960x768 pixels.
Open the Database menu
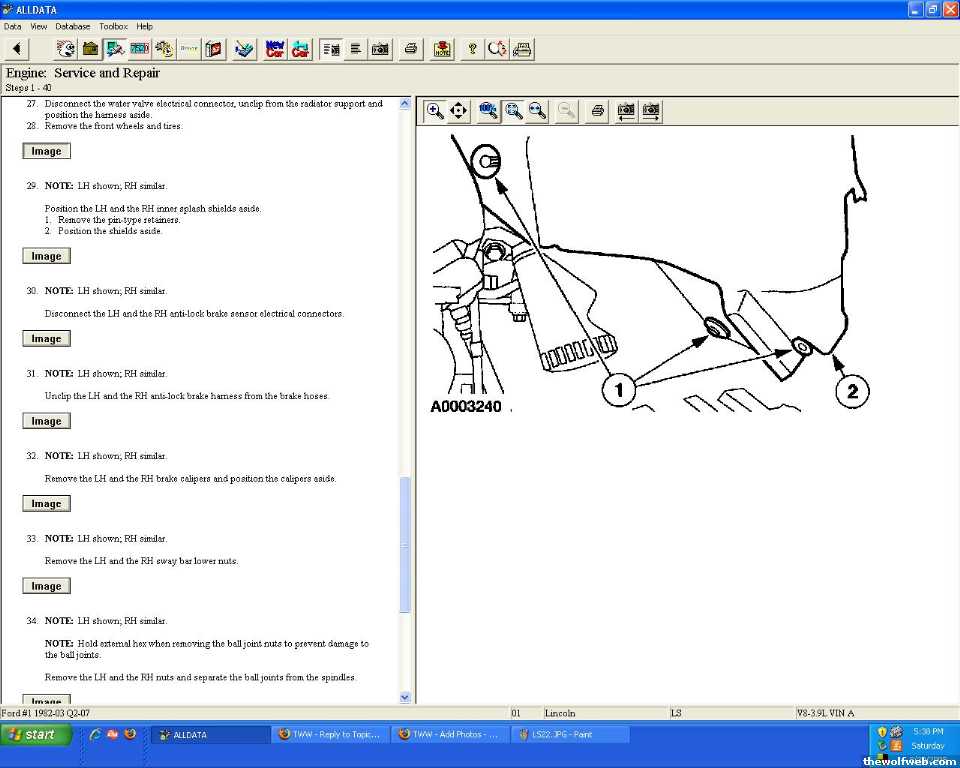click(x=72, y=26)
